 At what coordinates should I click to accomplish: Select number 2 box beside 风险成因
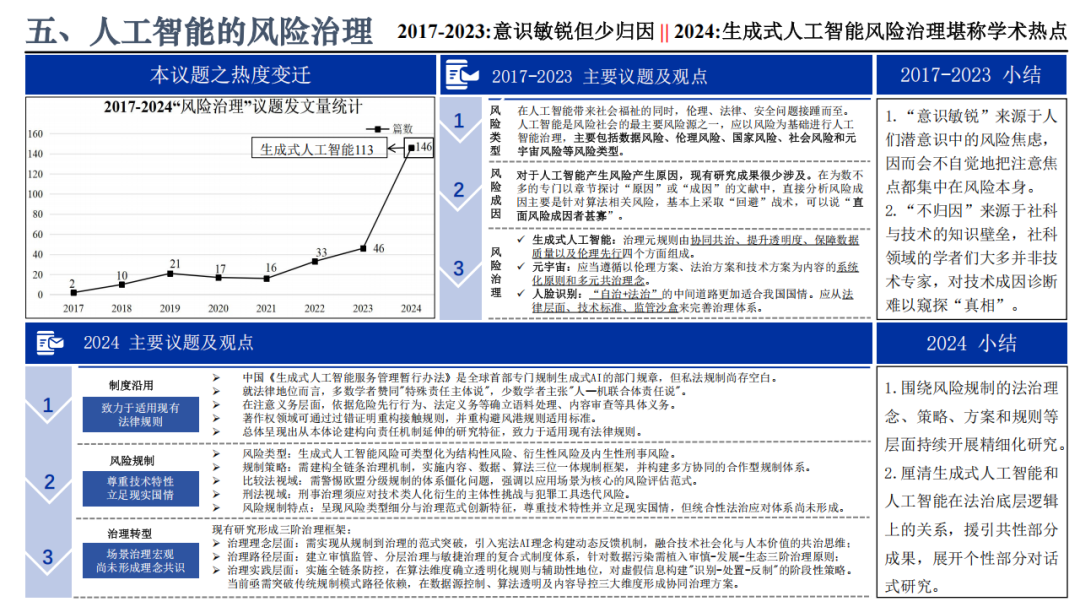pyautogui.click(x=459, y=190)
